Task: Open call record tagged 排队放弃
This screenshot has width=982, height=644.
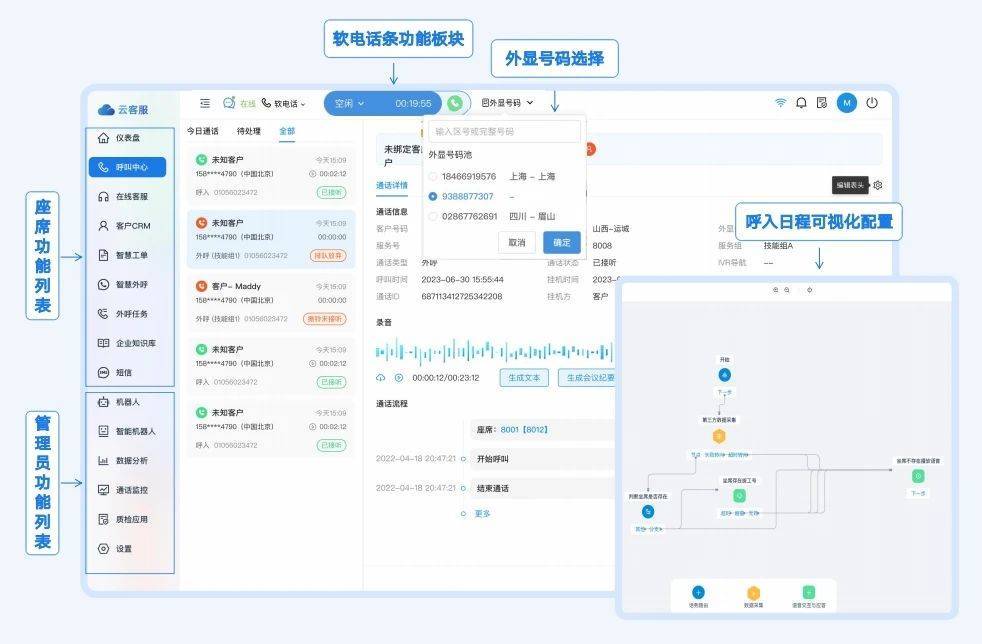Action: 271,239
